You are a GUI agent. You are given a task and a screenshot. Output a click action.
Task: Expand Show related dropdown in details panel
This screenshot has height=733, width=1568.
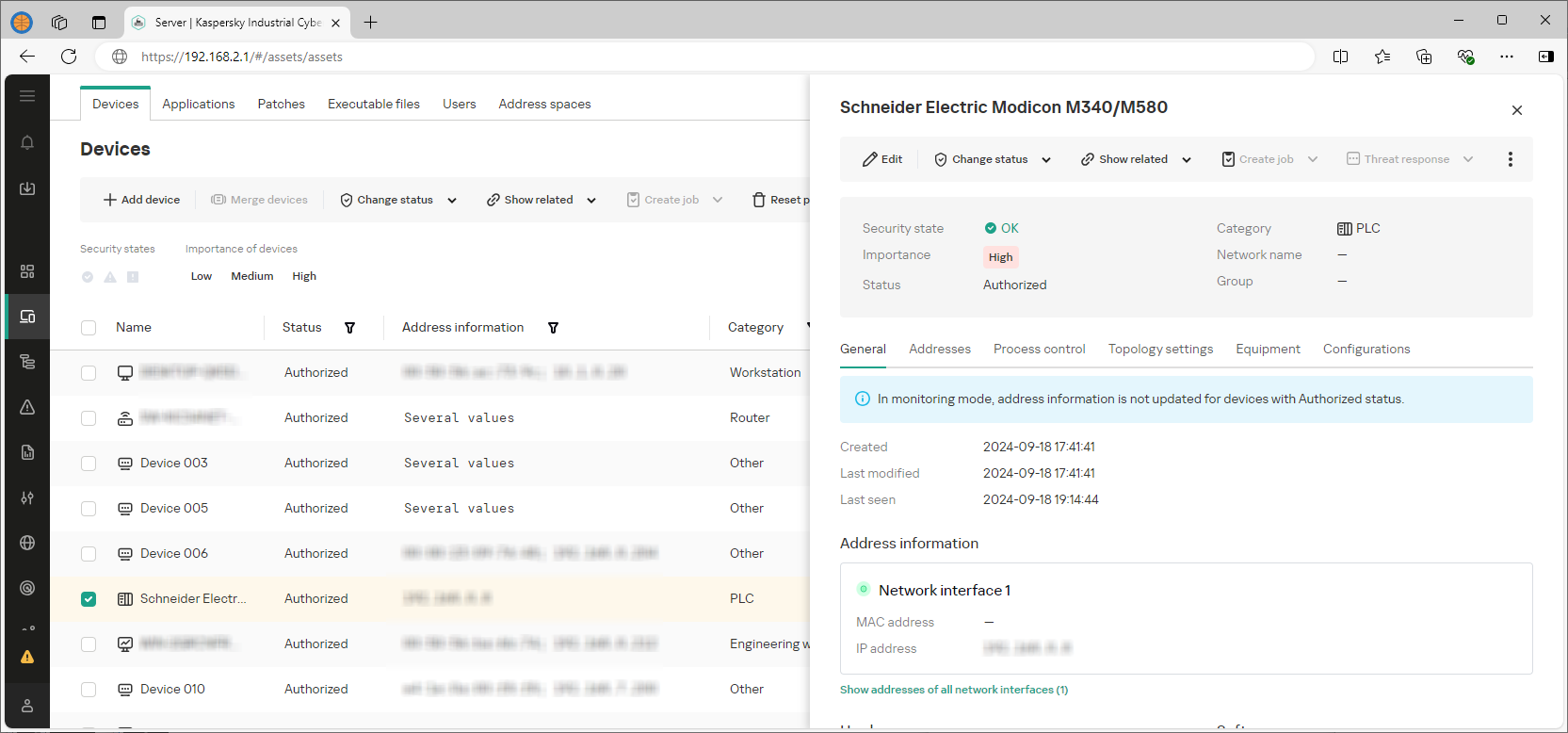click(x=1136, y=159)
